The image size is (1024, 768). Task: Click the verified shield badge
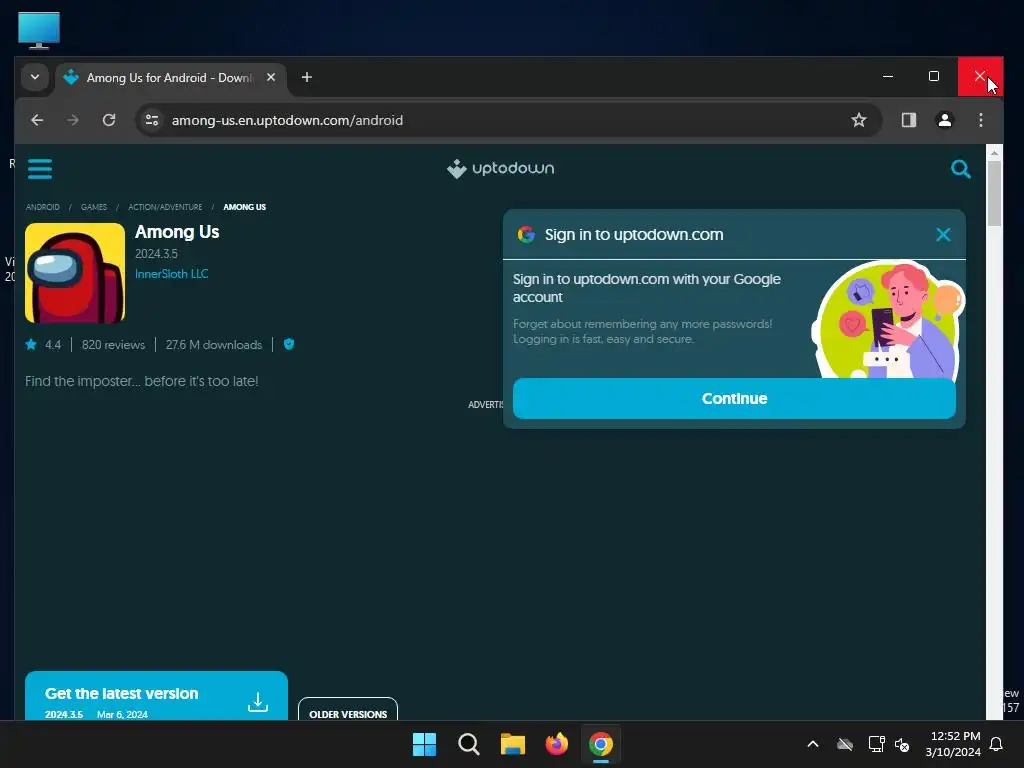click(289, 344)
